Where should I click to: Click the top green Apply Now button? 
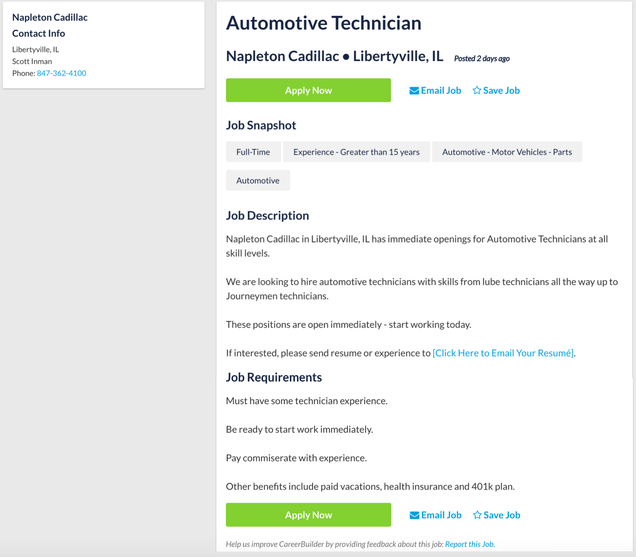[x=308, y=90]
